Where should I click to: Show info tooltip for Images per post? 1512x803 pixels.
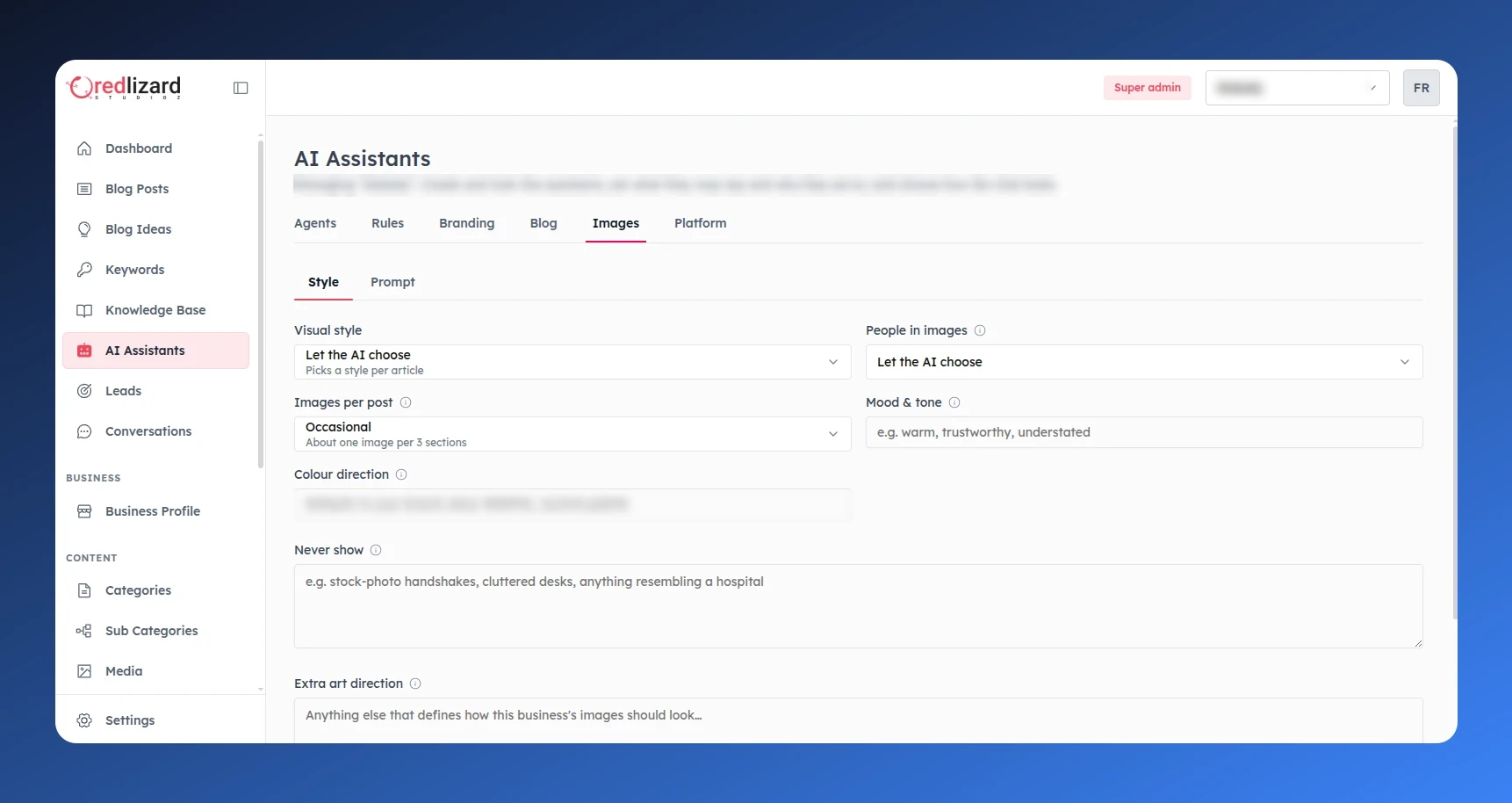(x=406, y=402)
